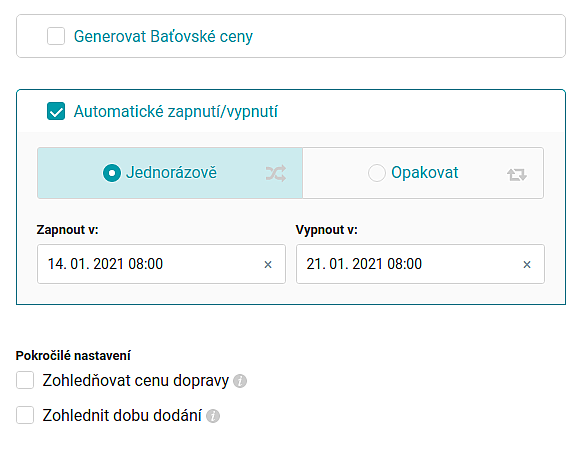Viewport: 576px width, 456px height.
Task: Select the Opakovat radio button
Action: 377,173
